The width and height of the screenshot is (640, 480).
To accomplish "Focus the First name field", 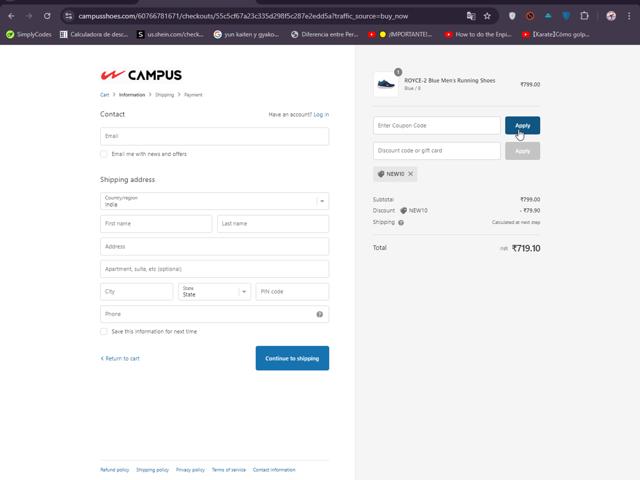I will click(156, 224).
